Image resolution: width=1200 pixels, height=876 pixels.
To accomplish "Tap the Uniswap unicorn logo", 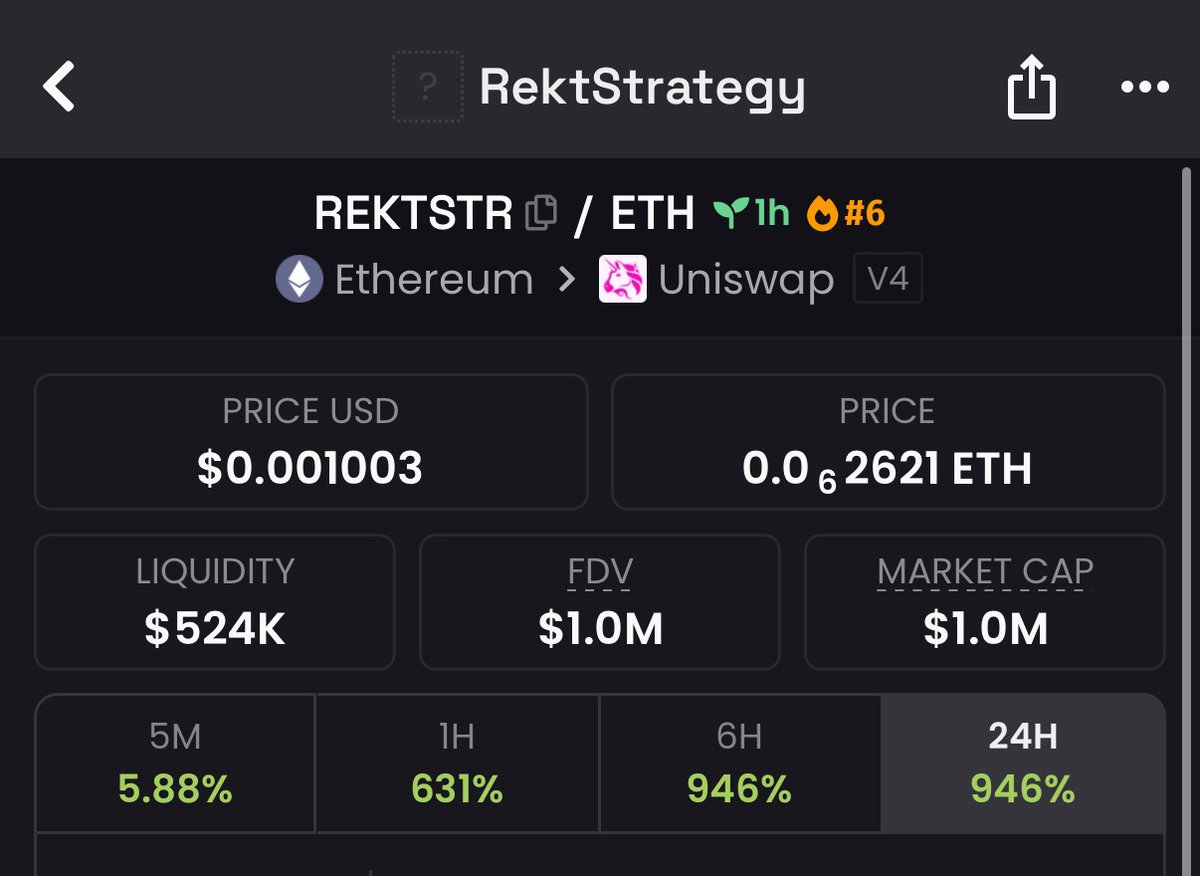I will pyautogui.click(x=622, y=279).
